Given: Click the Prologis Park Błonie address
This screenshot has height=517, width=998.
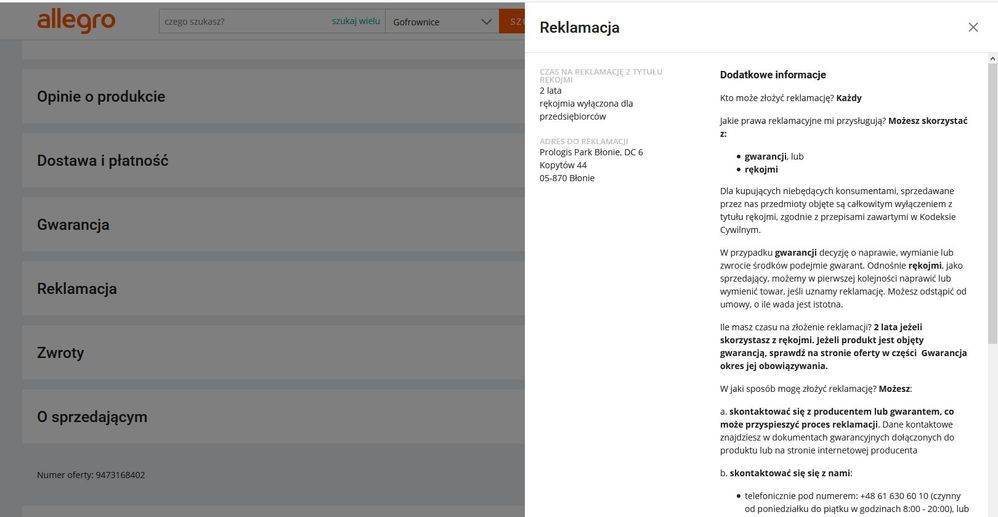Looking at the screenshot, I should click(591, 153).
